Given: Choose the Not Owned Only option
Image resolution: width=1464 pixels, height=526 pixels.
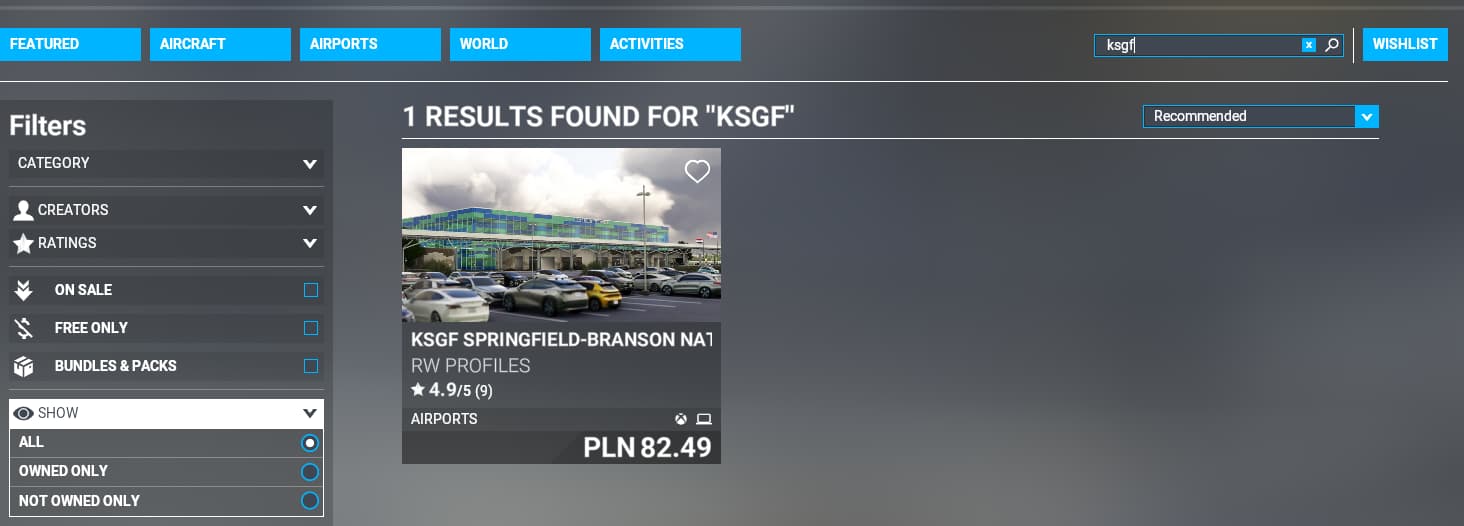Looking at the screenshot, I should coord(310,500).
